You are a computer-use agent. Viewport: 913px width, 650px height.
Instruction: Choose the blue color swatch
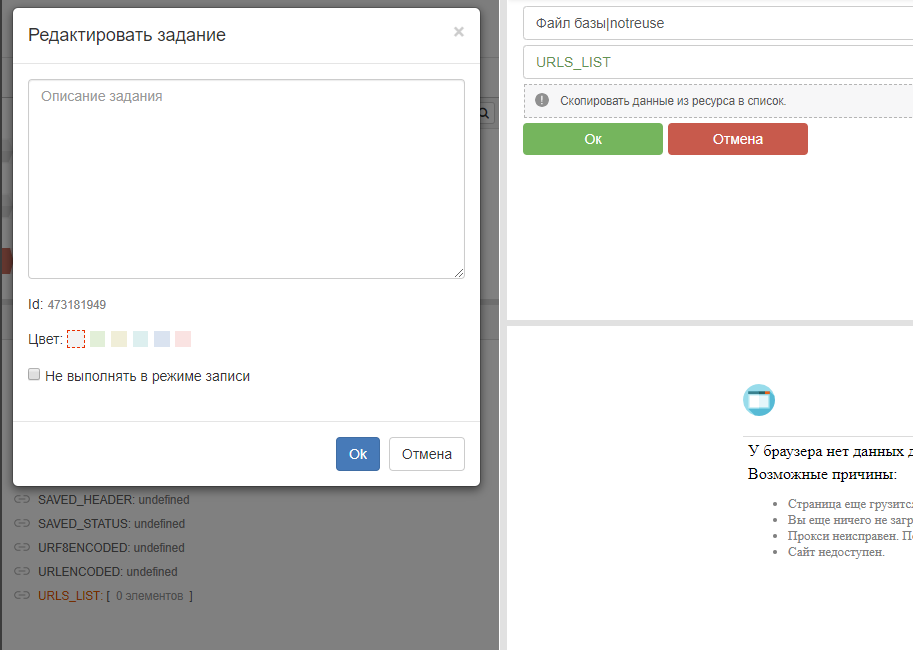(162, 339)
